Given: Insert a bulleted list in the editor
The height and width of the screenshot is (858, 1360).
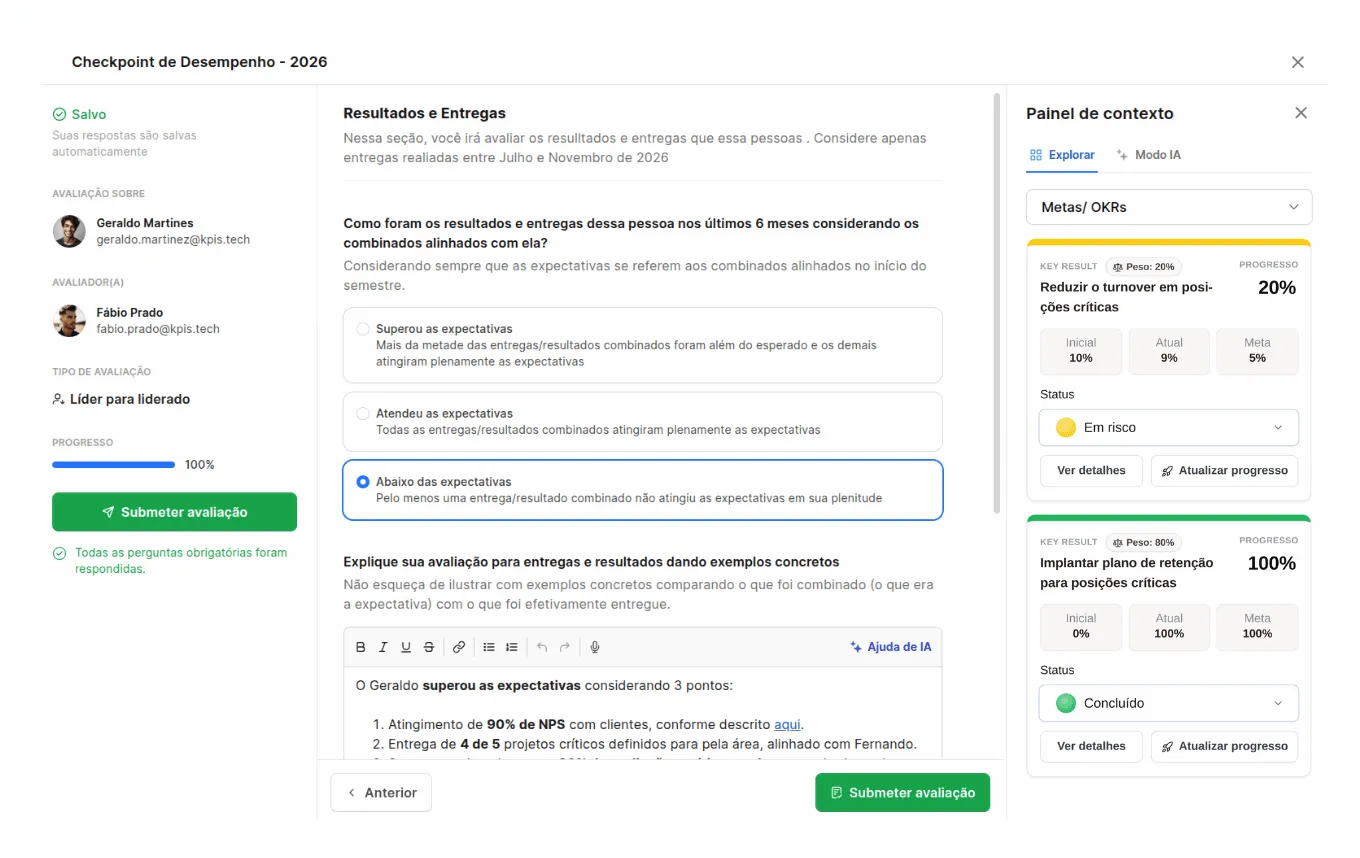Looking at the screenshot, I should point(489,647).
